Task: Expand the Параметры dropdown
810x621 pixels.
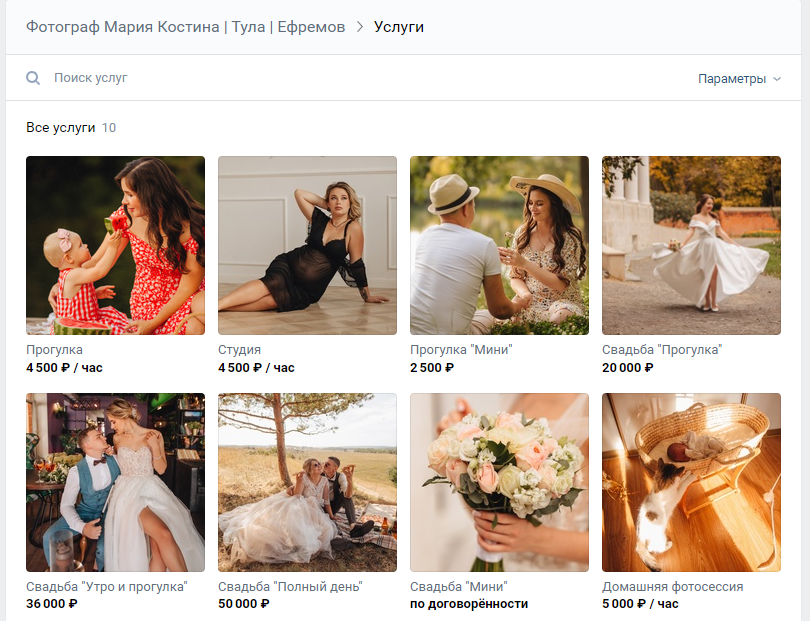Action: point(739,79)
